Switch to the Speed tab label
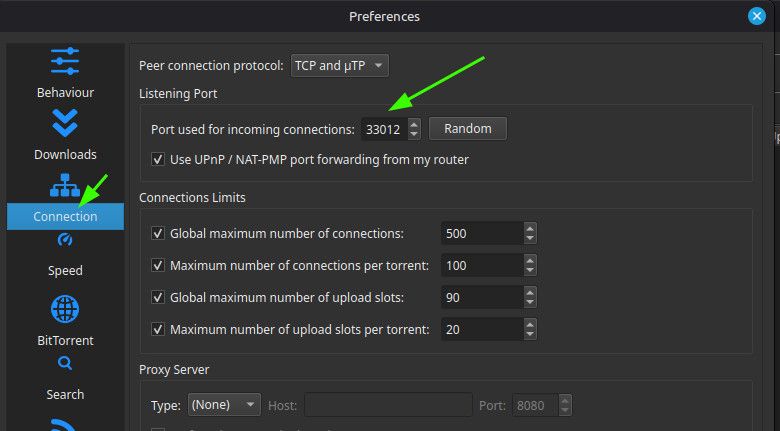 pos(65,271)
